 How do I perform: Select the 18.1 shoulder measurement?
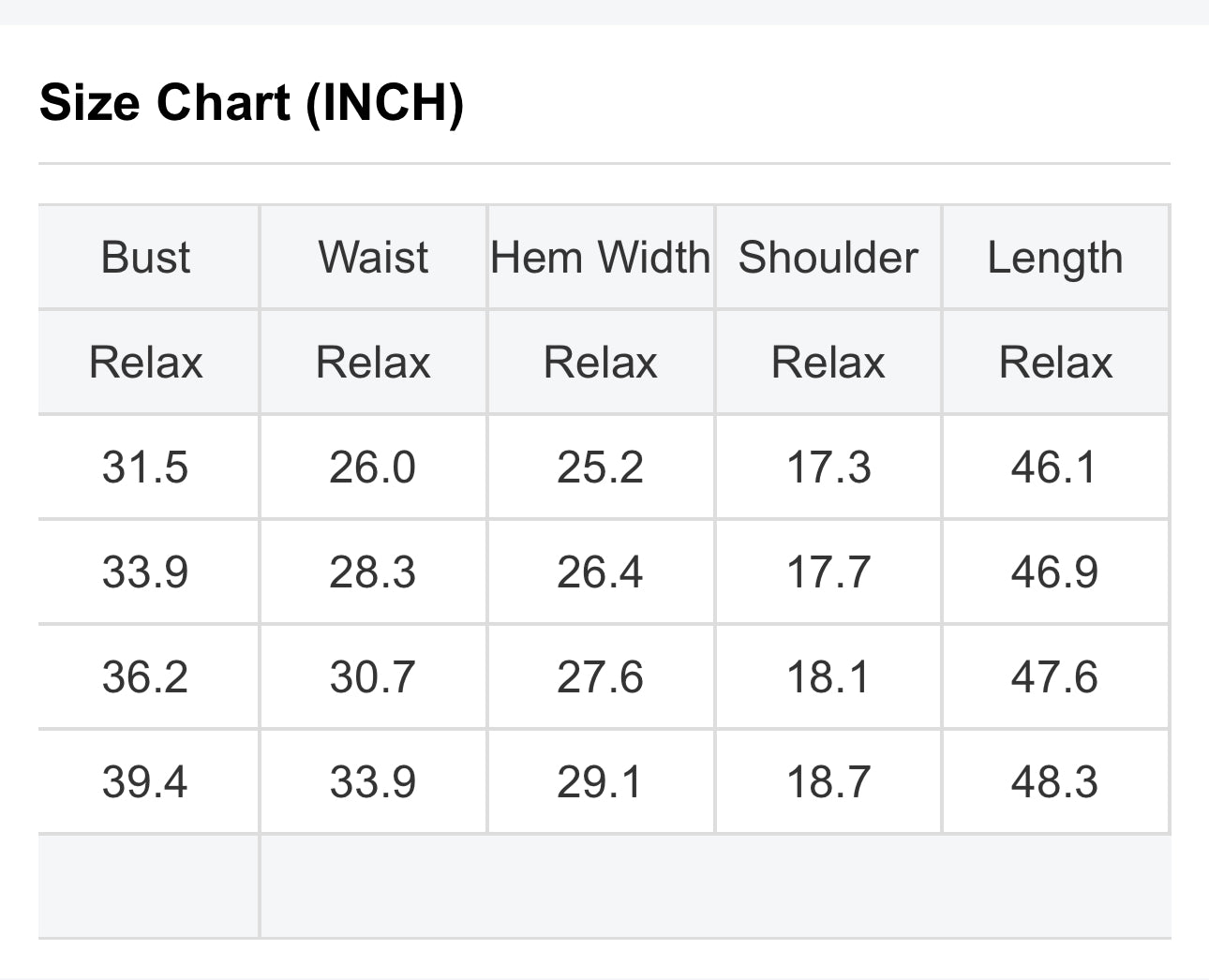click(828, 676)
